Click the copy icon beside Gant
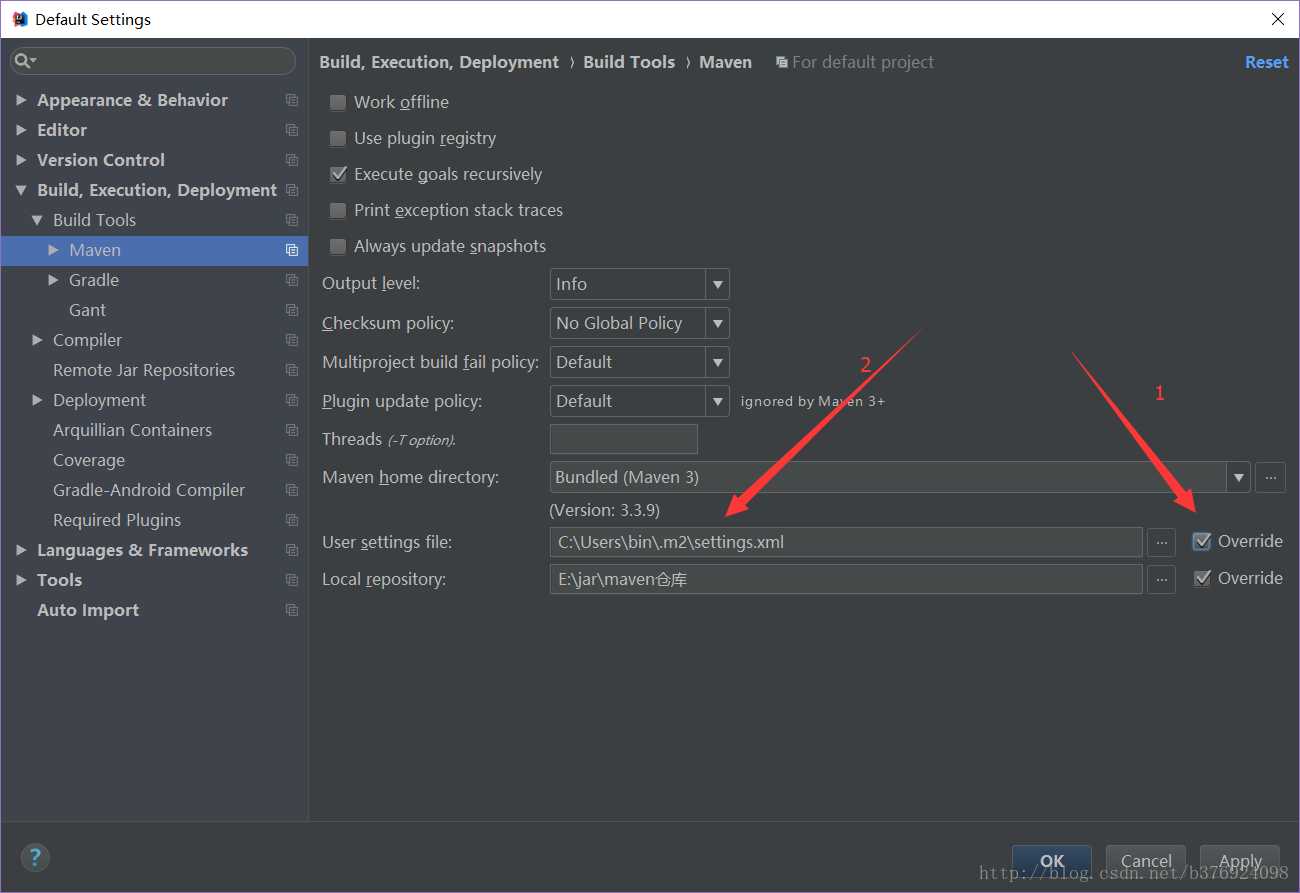 point(292,310)
